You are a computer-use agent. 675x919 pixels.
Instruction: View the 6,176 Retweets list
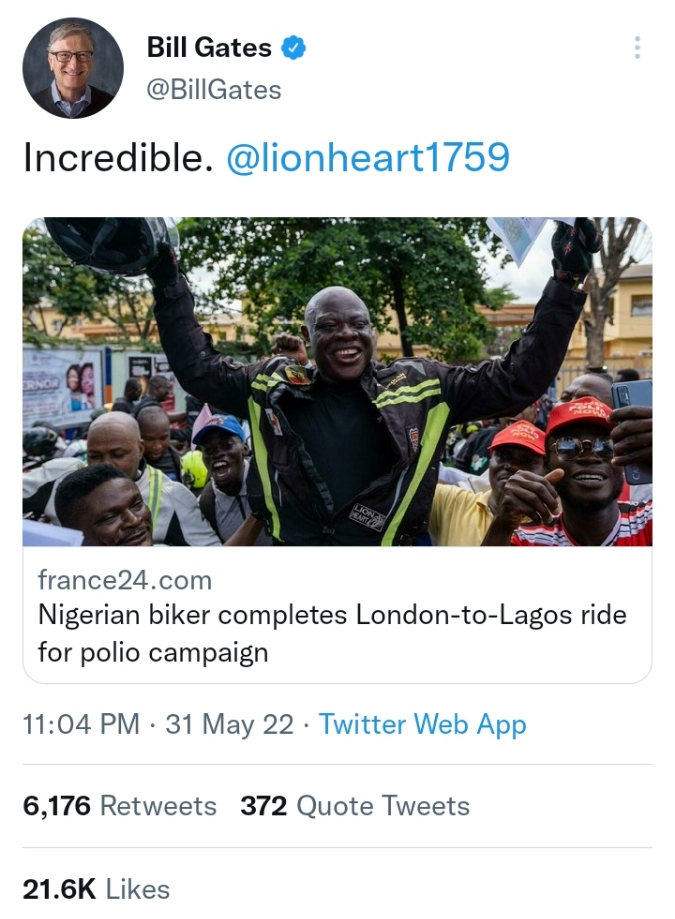click(x=120, y=806)
